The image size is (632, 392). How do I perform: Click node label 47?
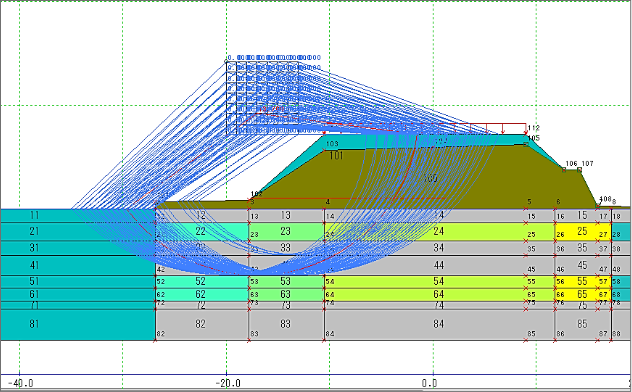point(603,270)
